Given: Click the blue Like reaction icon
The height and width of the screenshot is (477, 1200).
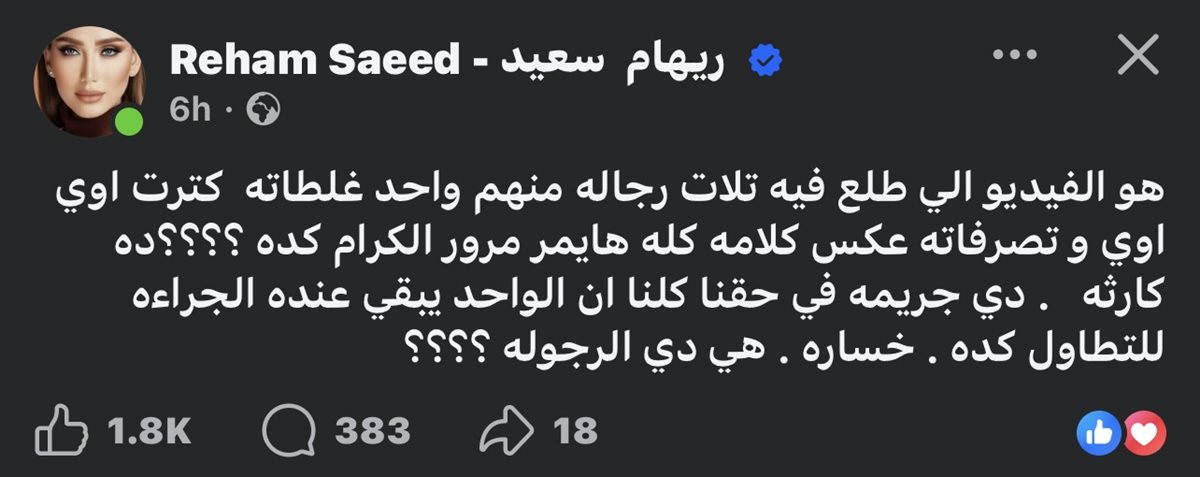Looking at the screenshot, I should pyautogui.click(x=1097, y=431).
